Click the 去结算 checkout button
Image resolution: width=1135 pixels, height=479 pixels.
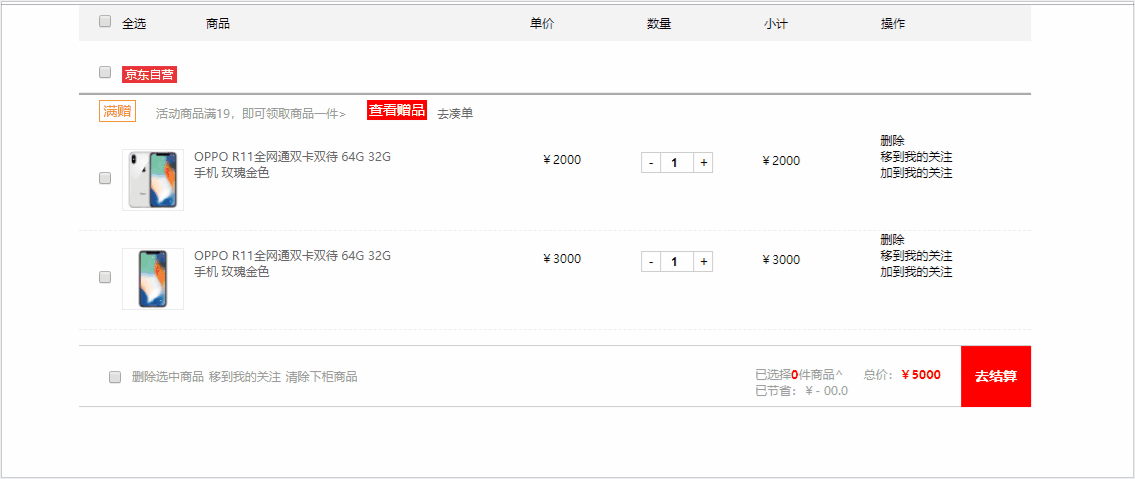996,376
